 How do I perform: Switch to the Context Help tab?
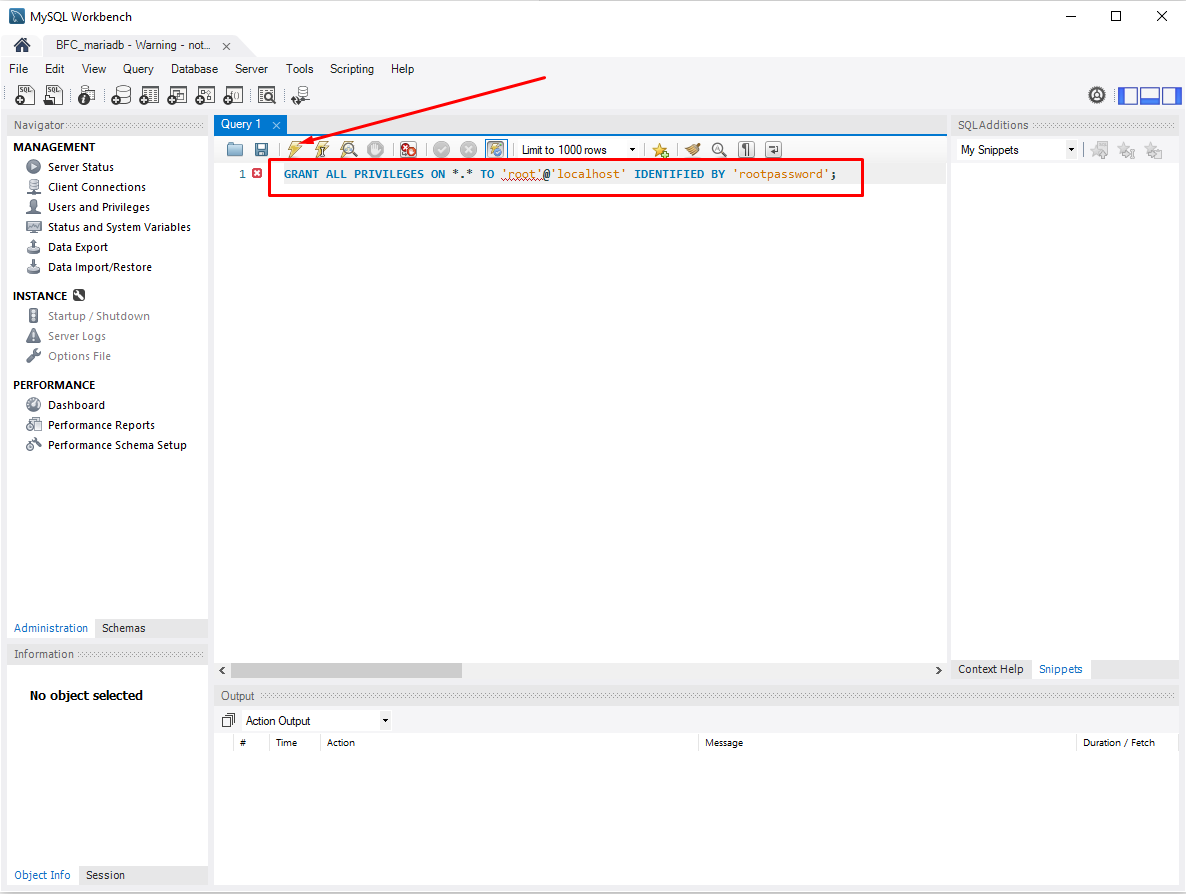tap(991, 669)
